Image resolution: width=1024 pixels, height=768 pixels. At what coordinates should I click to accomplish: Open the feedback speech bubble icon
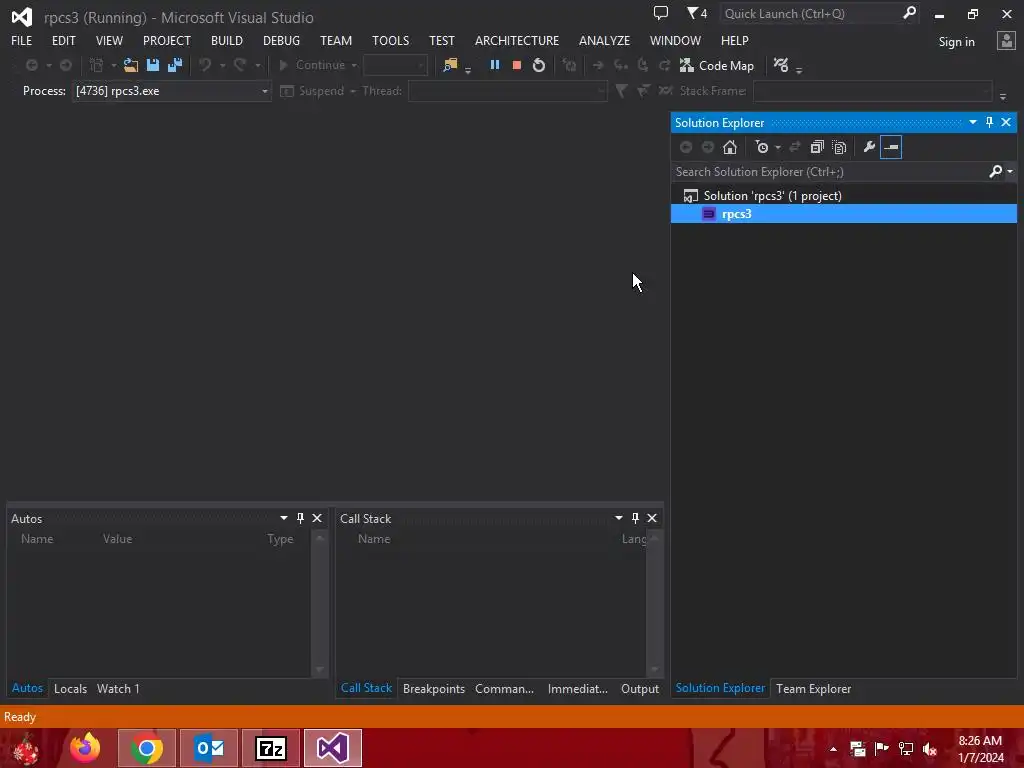pyautogui.click(x=661, y=13)
